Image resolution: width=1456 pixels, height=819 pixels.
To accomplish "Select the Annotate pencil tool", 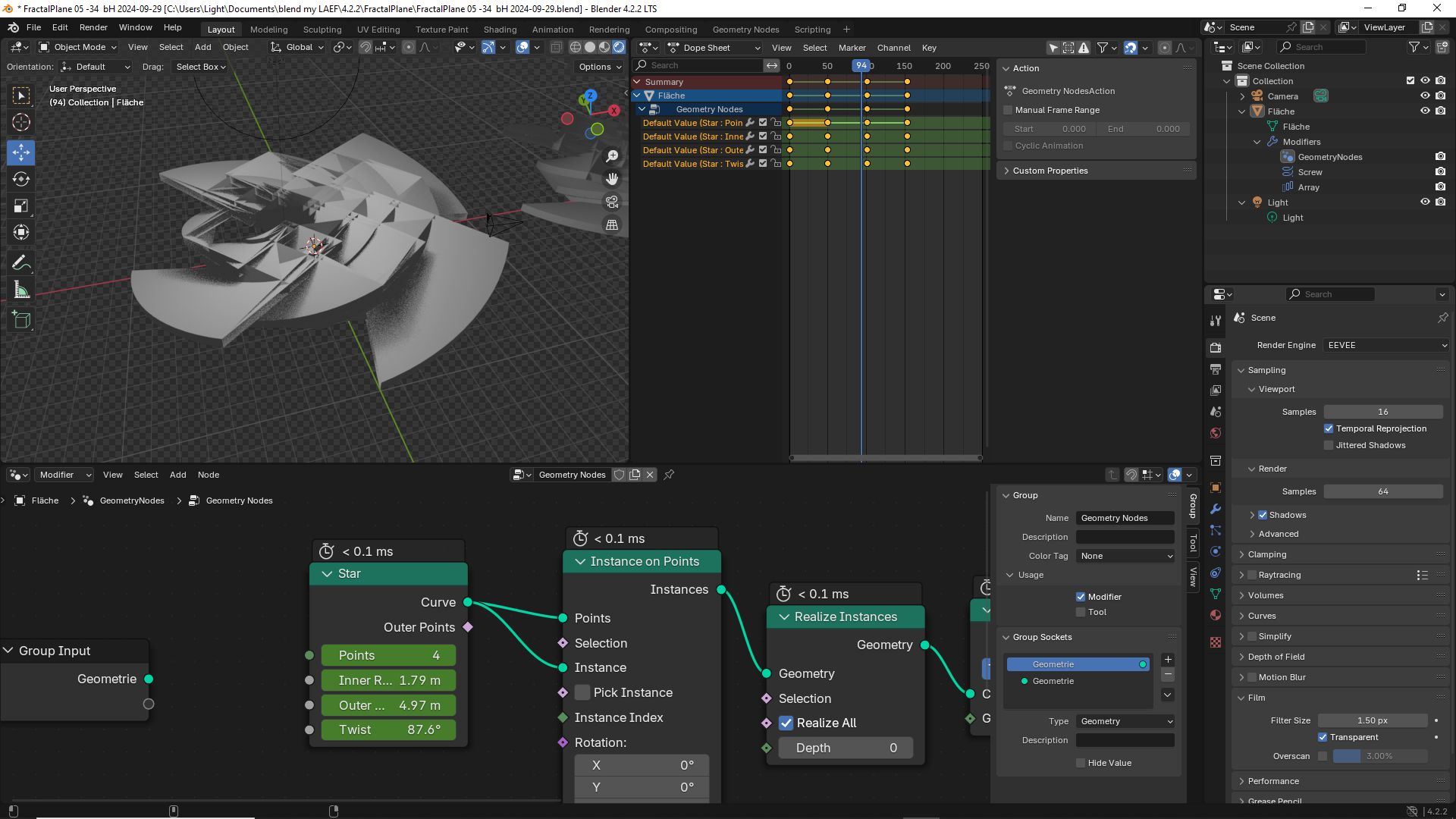I will point(21,263).
